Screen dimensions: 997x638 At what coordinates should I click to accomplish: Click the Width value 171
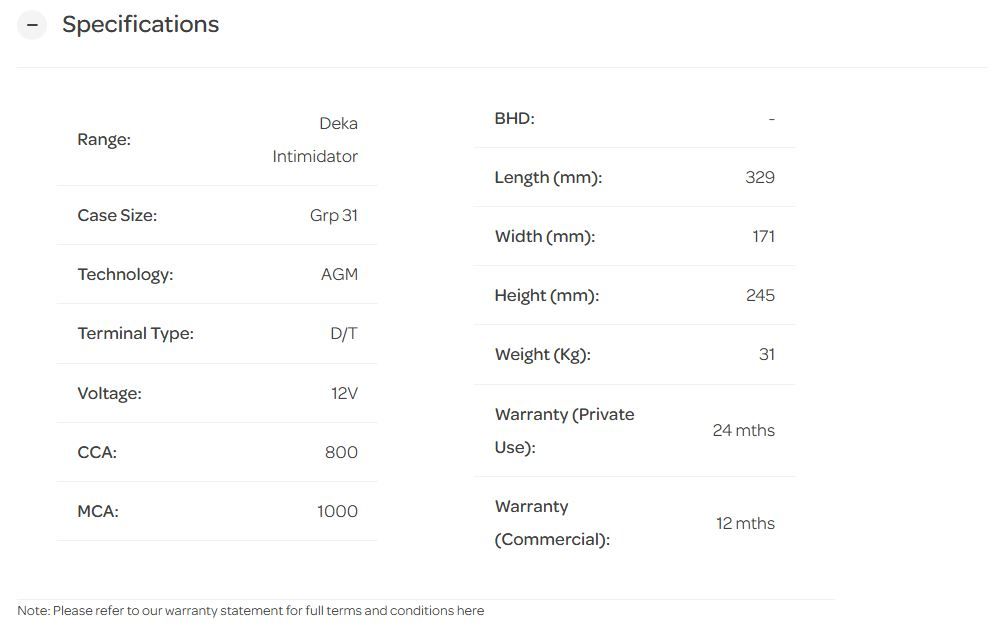point(763,236)
